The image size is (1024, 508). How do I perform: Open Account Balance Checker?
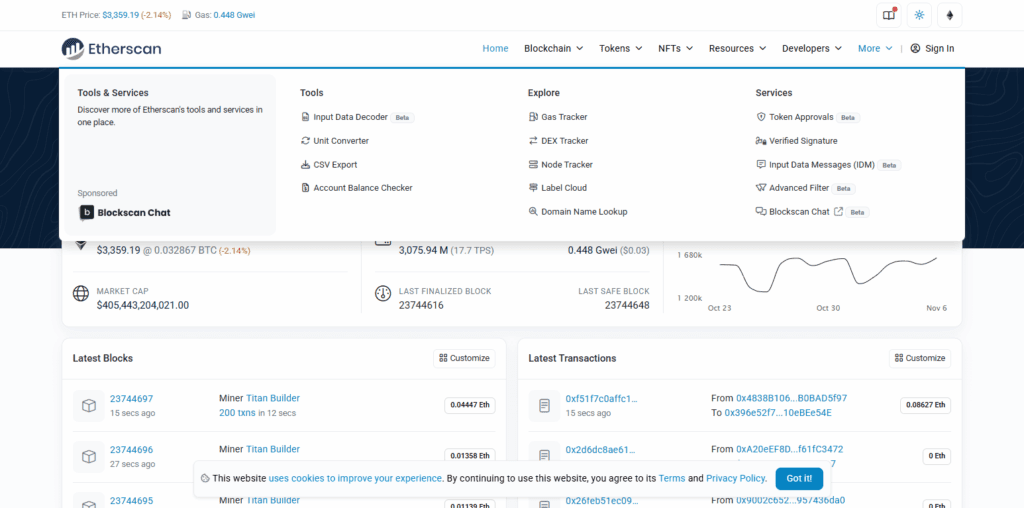363,188
